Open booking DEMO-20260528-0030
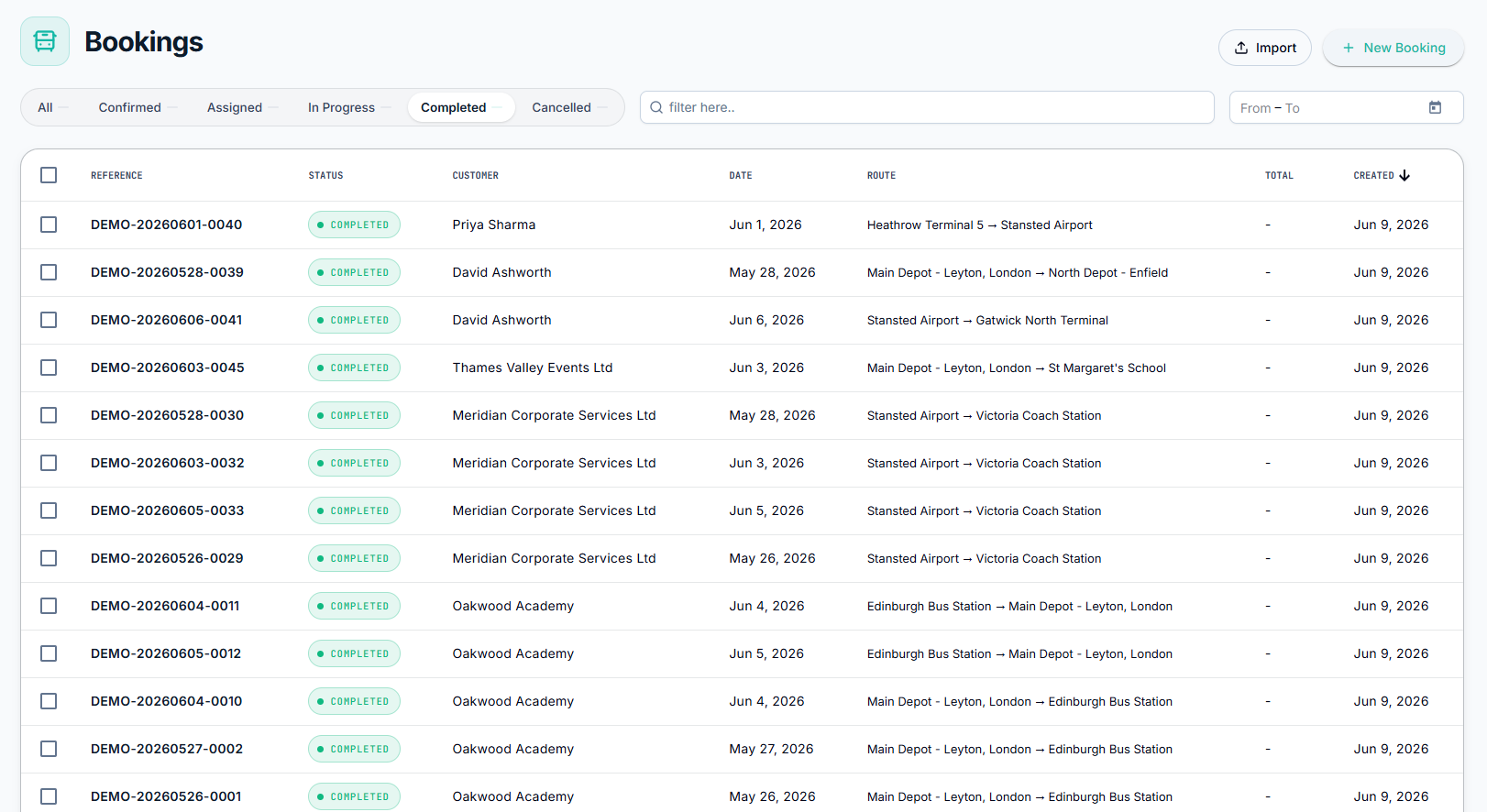Image resolution: width=1487 pixels, height=812 pixels. pos(167,415)
